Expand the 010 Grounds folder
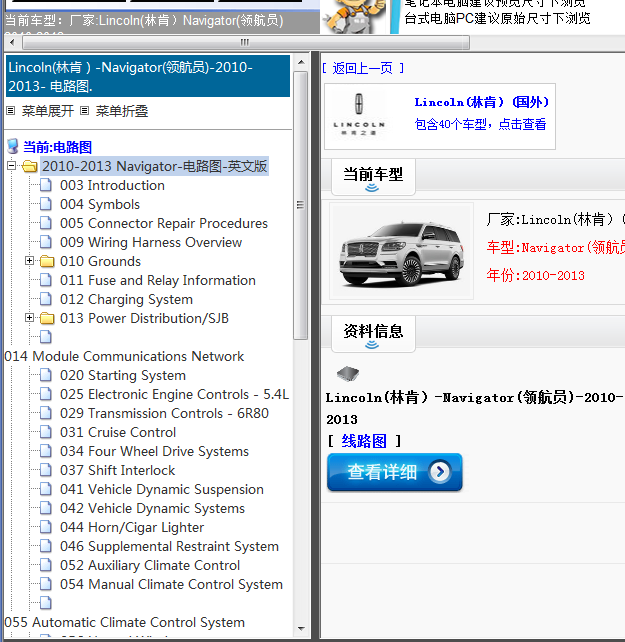Screen dimensions: 625x642 pos(29,260)
